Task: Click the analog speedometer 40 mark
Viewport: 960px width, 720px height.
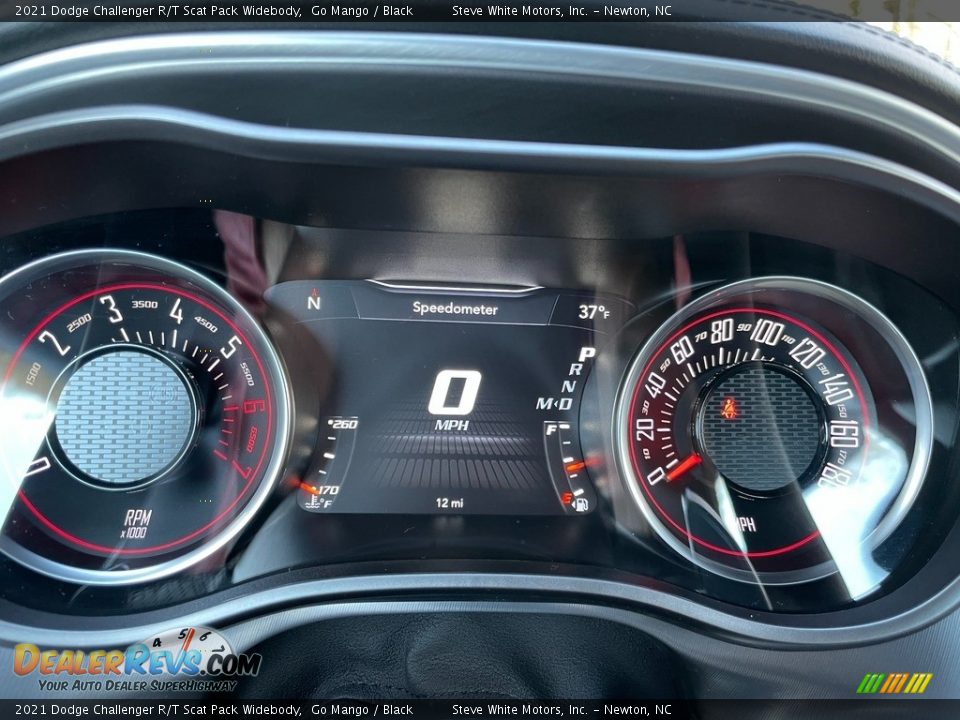Action: 655,384
